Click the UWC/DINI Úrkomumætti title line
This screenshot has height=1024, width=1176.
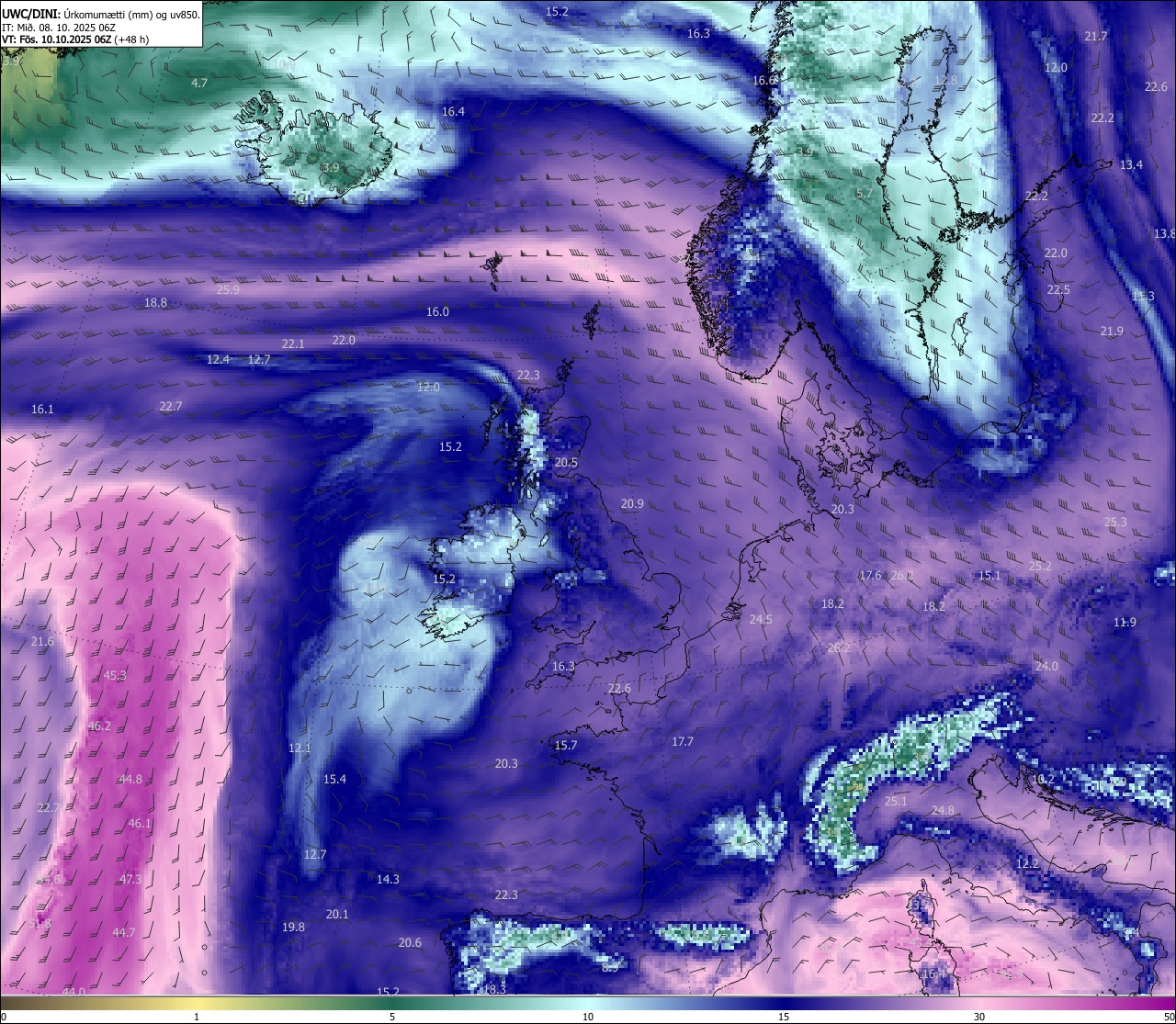[x=101, y=14]
